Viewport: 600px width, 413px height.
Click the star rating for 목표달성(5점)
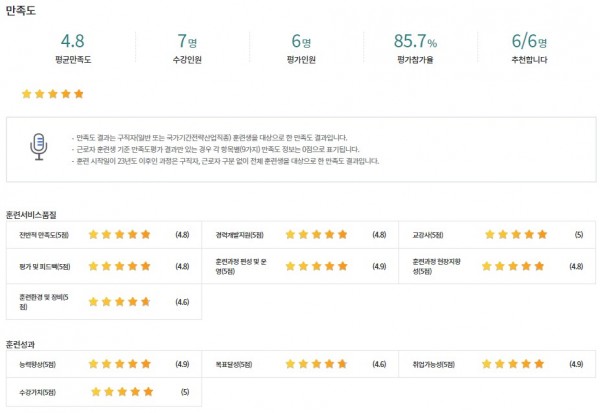[316, 364]
